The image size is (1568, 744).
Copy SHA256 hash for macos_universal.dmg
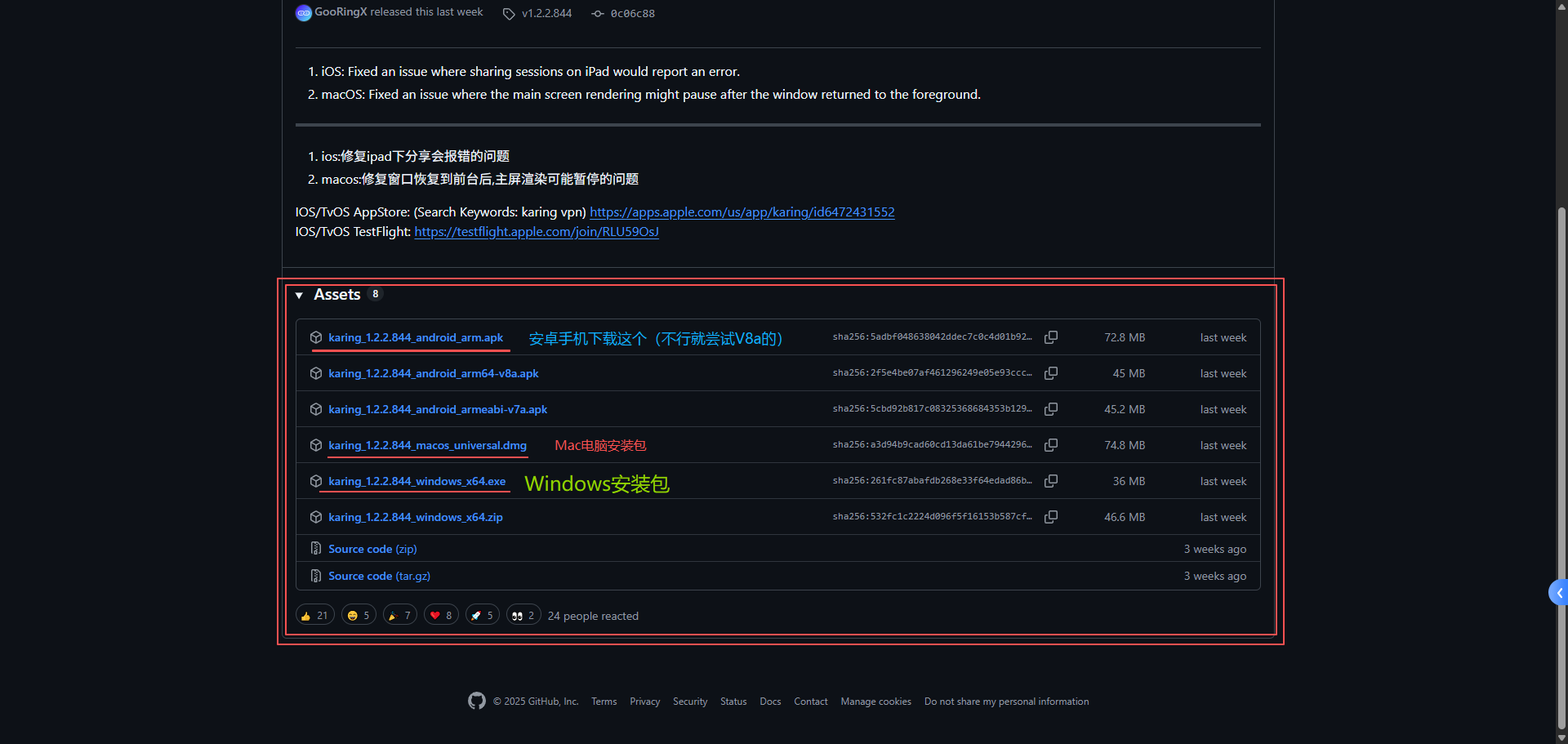pyautogui.click(x=1051, y=445)
